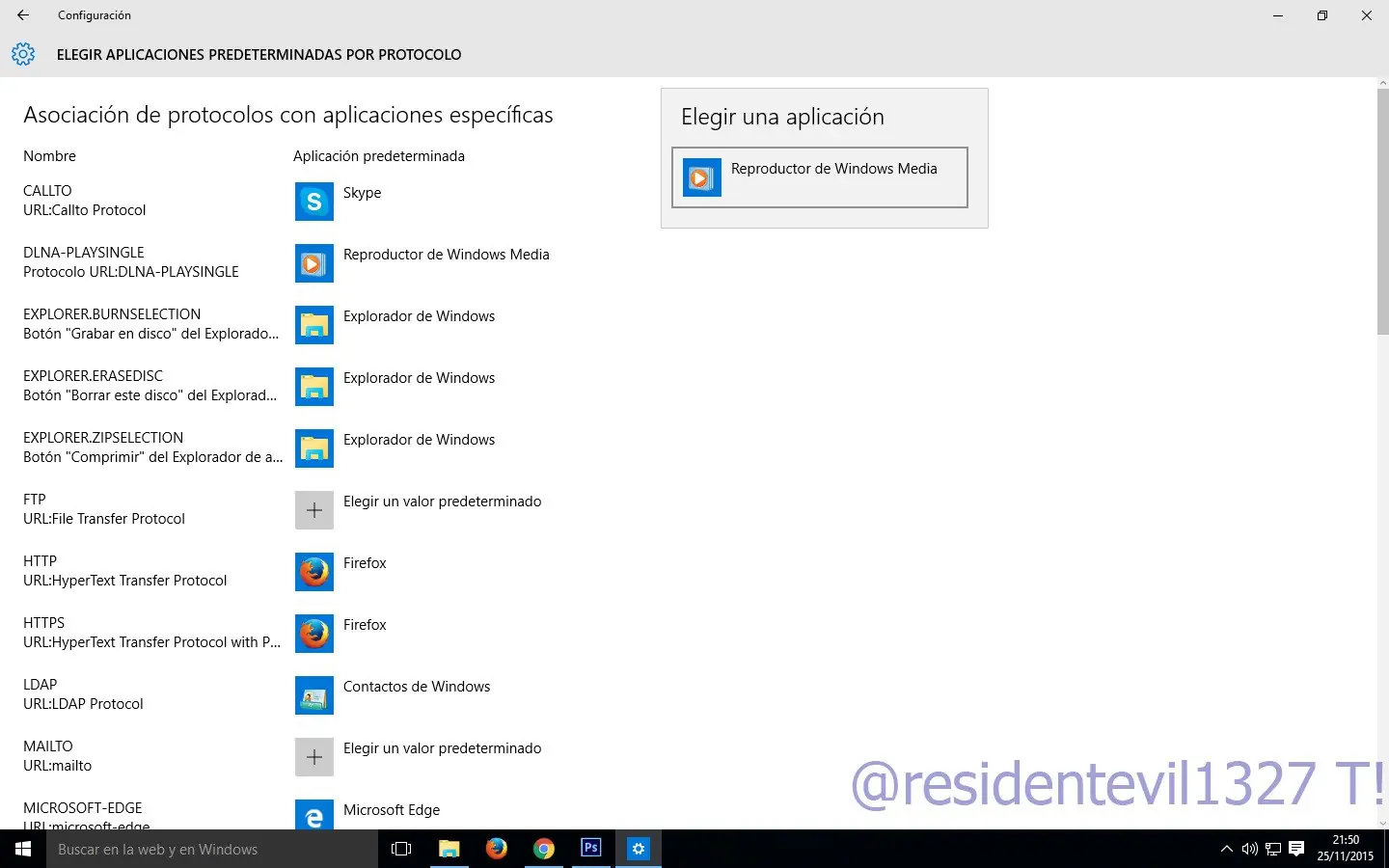Click Explorador de Windows for EXPLORER.ZIPSELECTION

click(420, 440)
